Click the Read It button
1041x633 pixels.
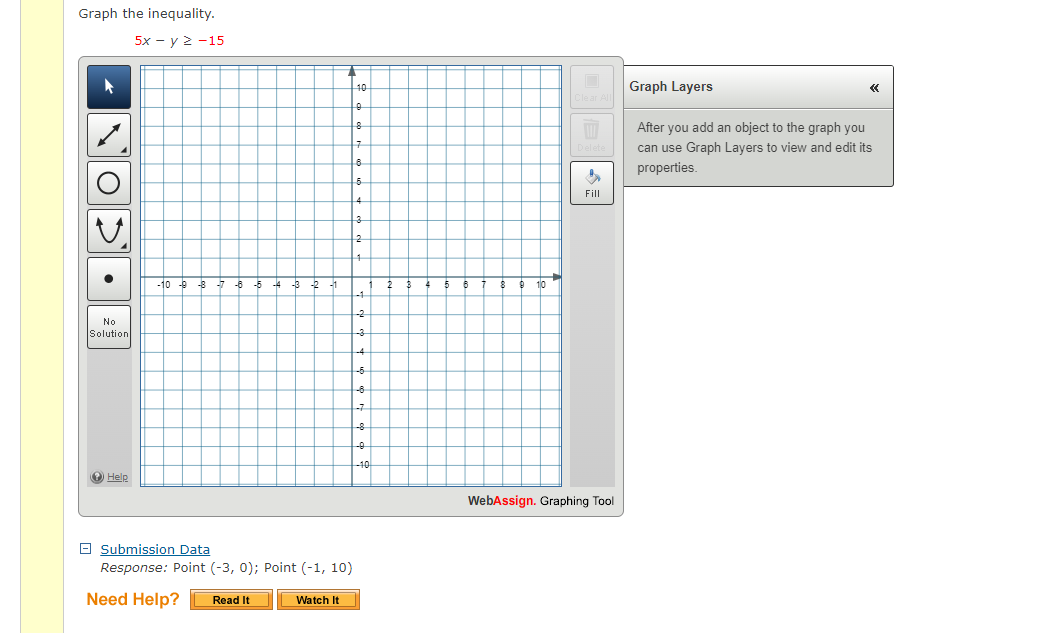tap(231, 600)
